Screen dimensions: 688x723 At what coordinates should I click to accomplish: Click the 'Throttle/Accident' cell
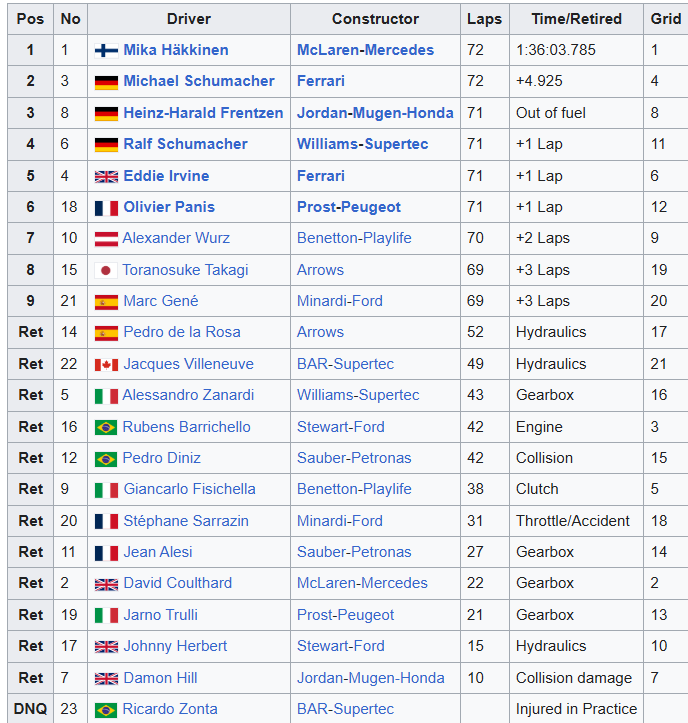coord(576,521)
